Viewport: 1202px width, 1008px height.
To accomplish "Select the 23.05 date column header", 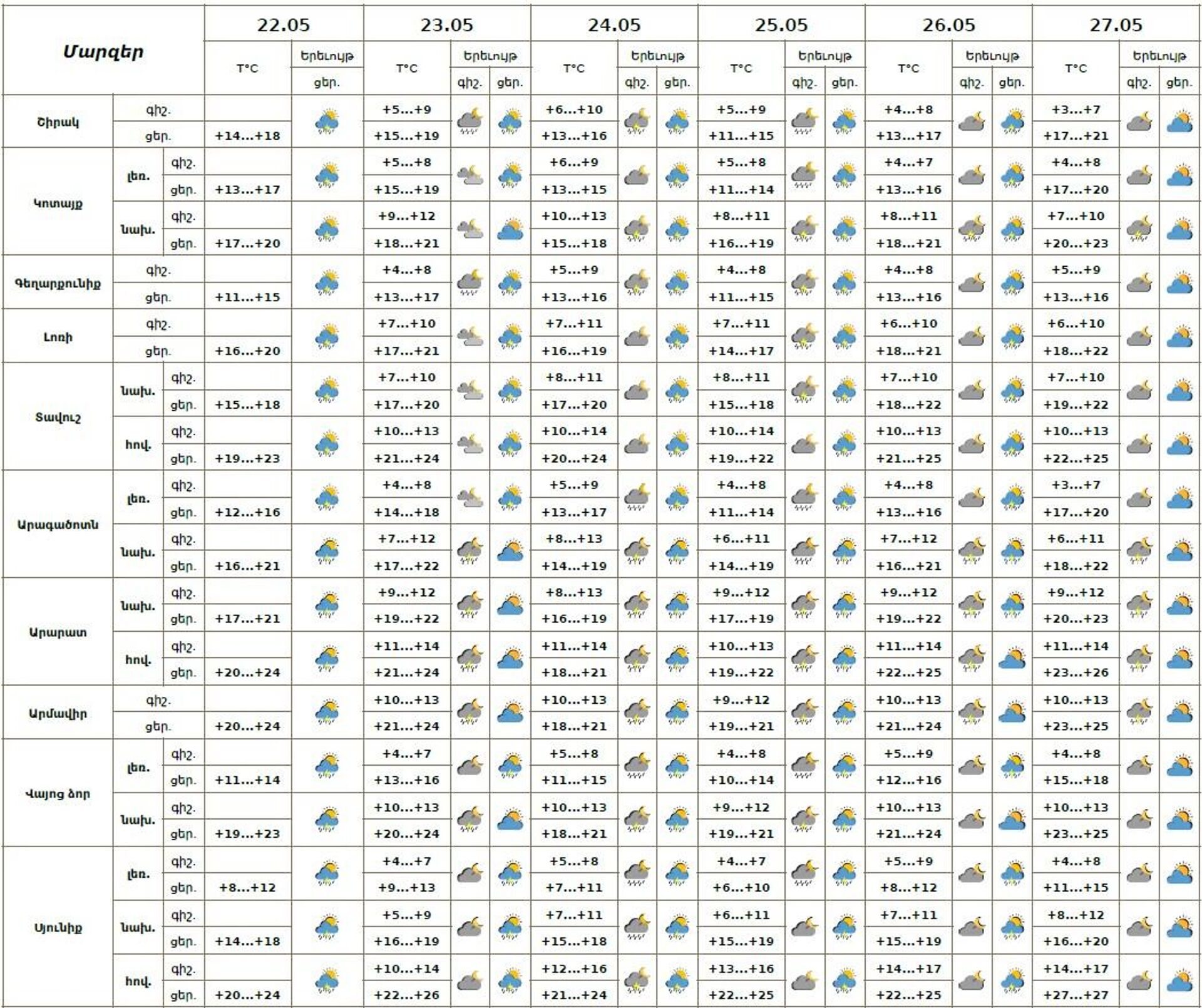I will pyautogui.click(x=447, y=25).
